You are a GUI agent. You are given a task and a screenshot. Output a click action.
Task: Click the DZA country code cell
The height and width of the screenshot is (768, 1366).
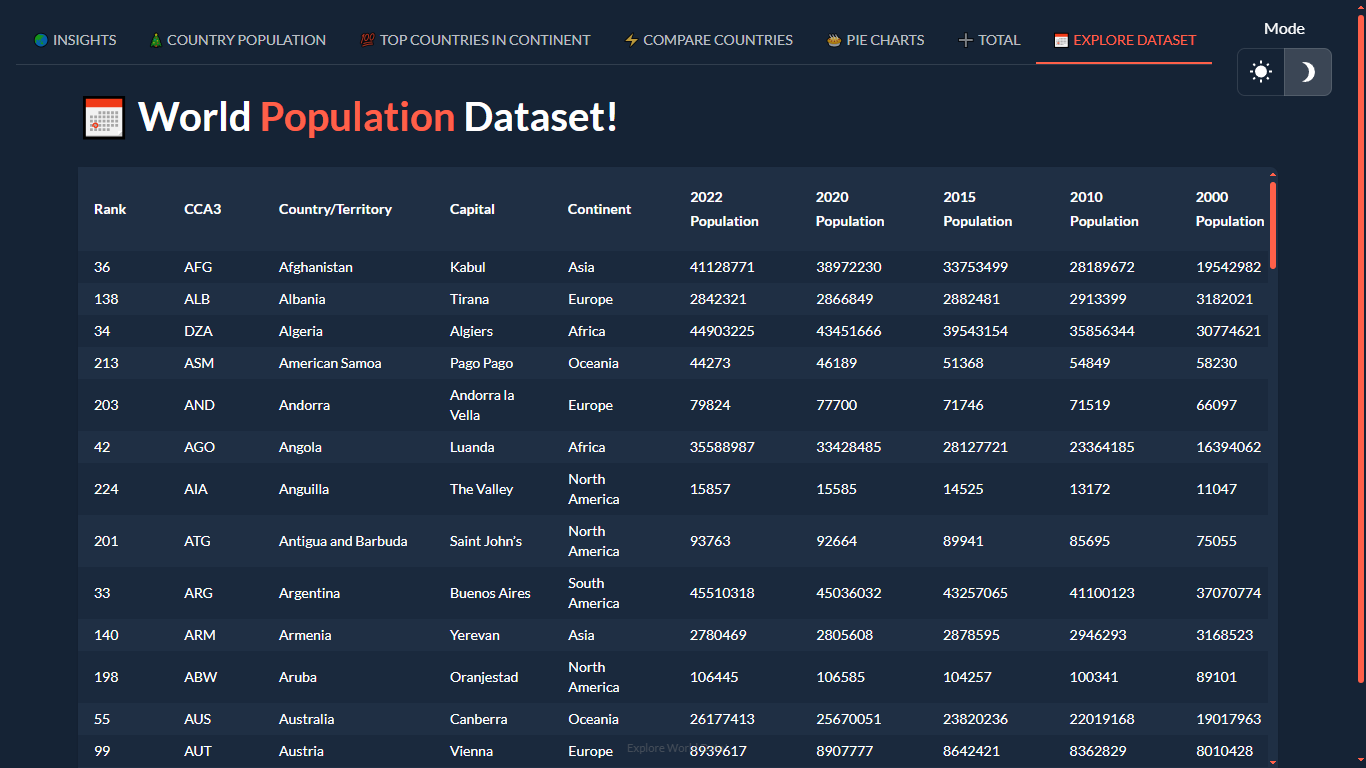(x=198, y=331)
